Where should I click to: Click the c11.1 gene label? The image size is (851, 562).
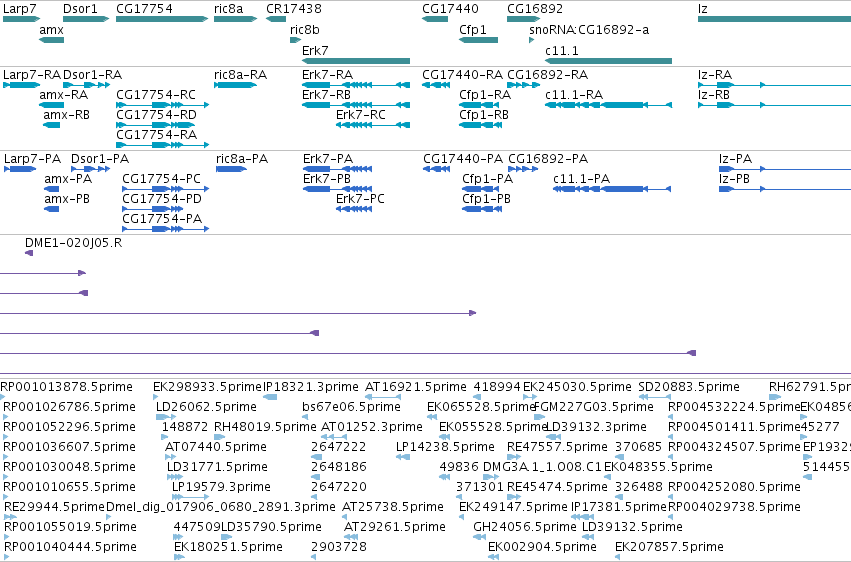[x=562, y=50]
